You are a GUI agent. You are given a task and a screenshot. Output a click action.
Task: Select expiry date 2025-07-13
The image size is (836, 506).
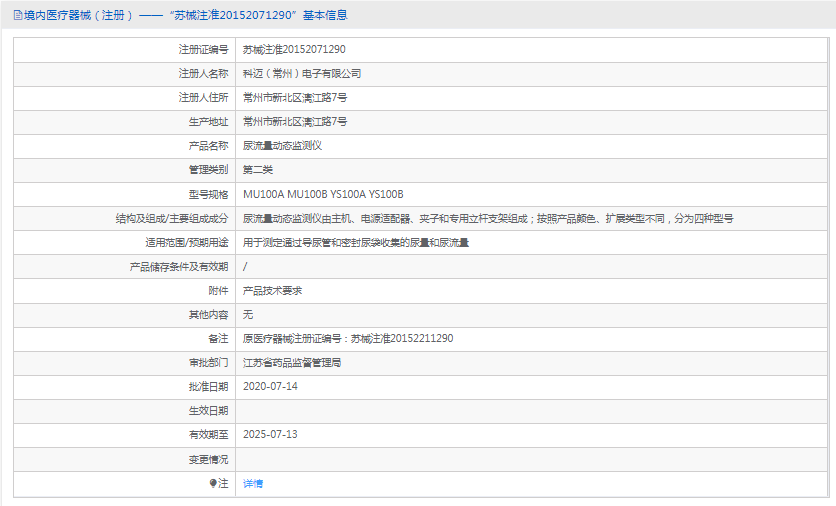tap(270, 435)
